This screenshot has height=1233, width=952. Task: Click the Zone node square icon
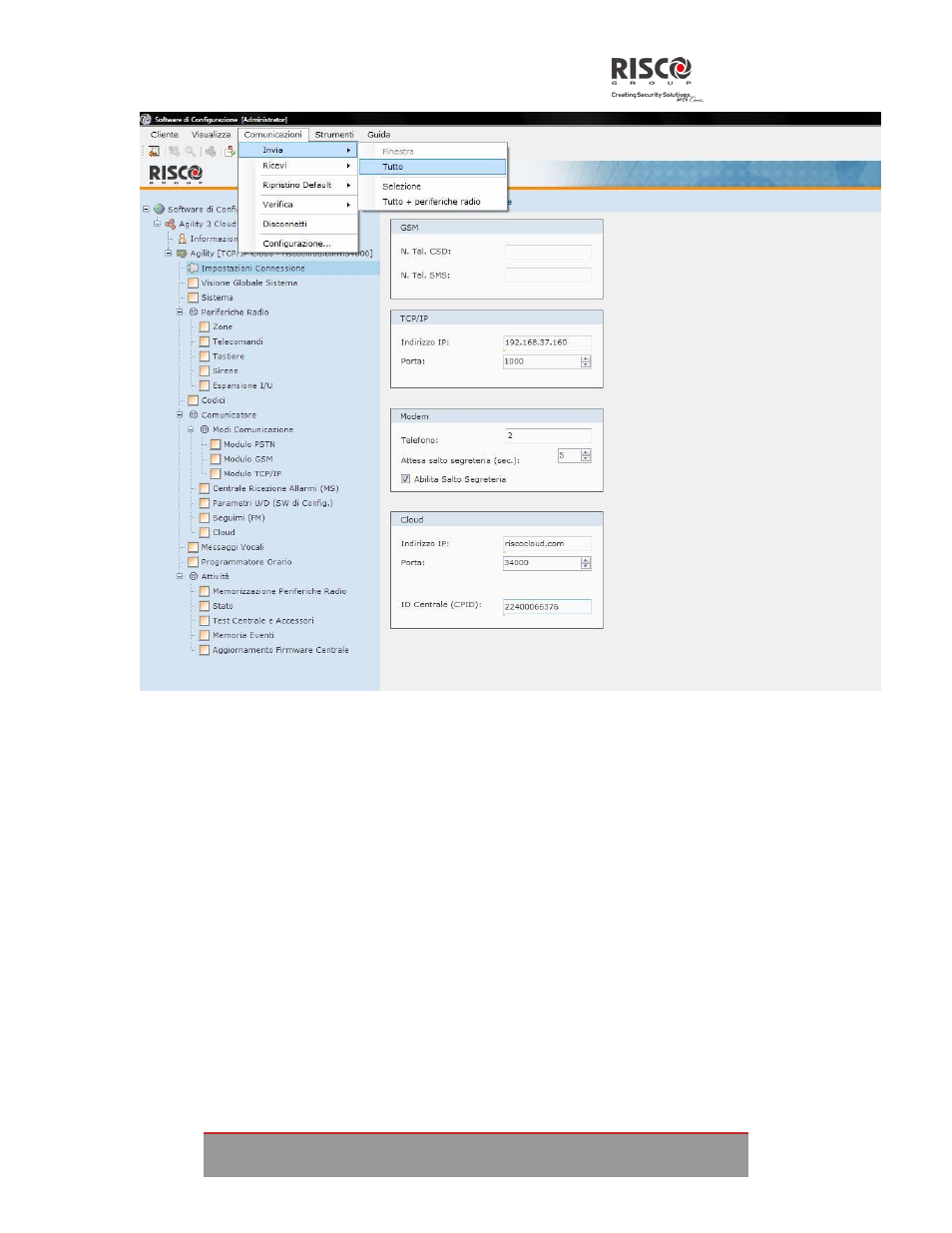point(205,327)
